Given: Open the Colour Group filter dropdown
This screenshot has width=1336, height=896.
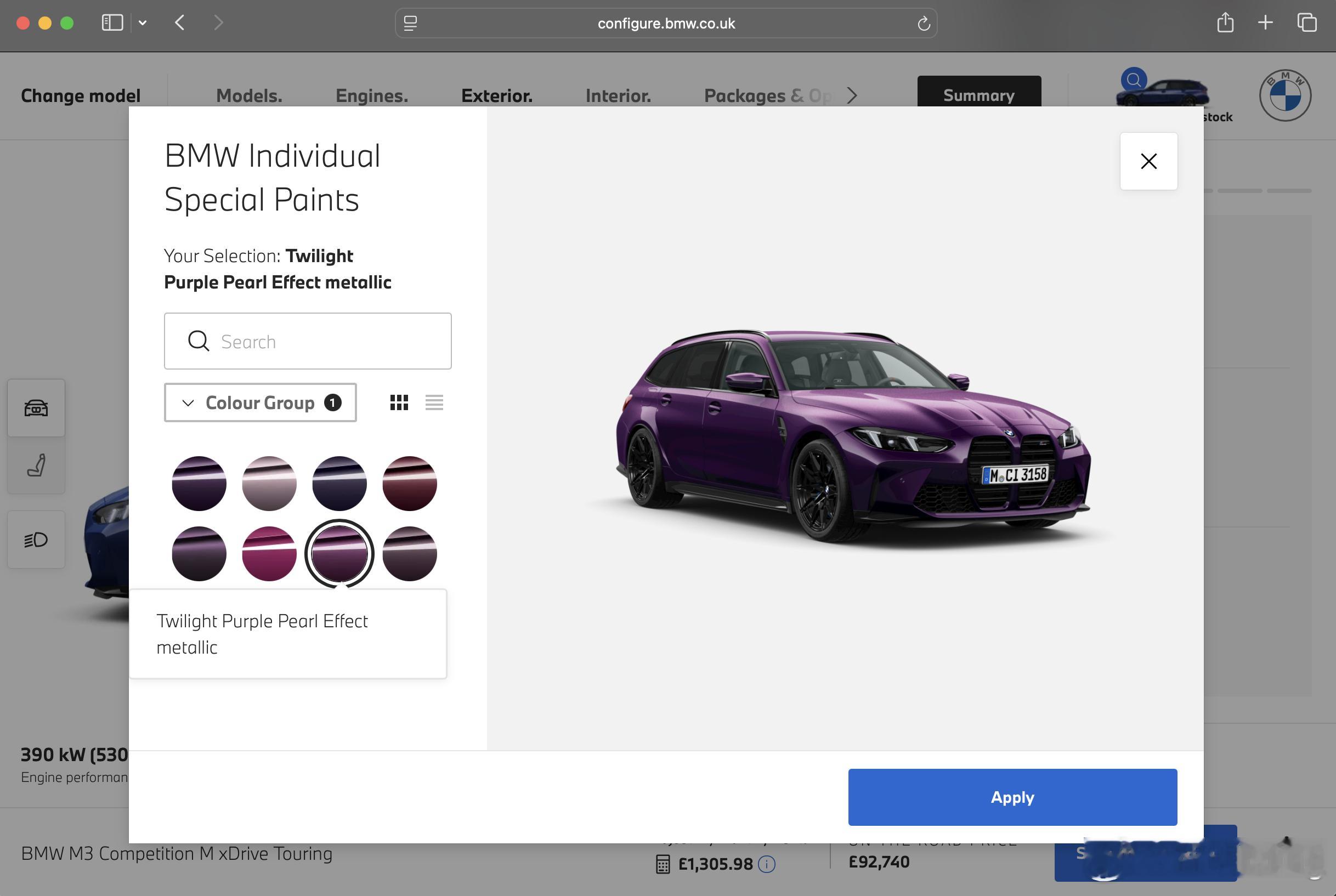Looking at the screenshot, I should click(x=260, y=402).
